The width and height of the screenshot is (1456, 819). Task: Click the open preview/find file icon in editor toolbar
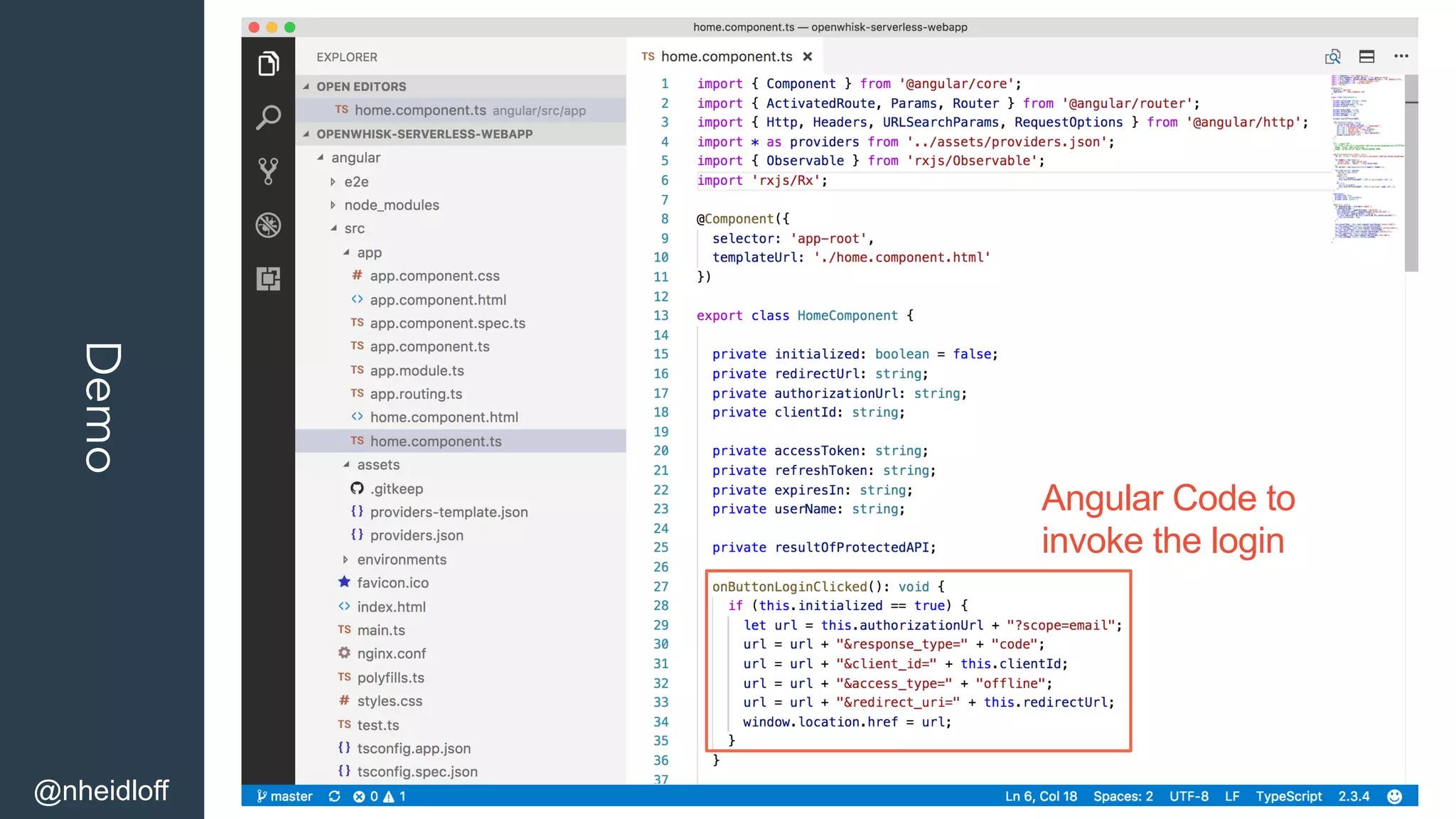tap(1332, 57)
